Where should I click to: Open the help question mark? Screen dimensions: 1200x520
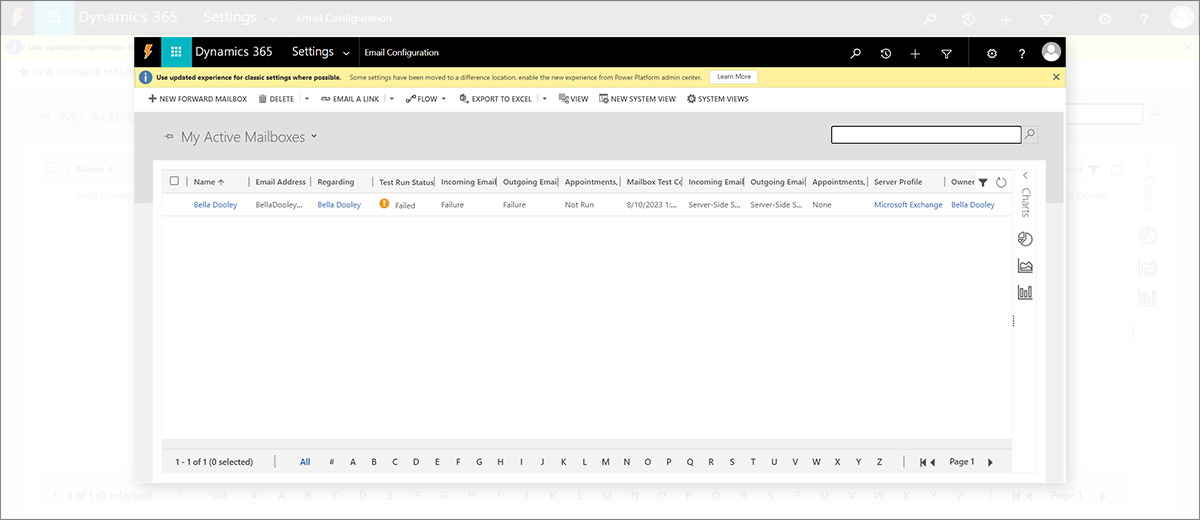(x=1021, y=53)
